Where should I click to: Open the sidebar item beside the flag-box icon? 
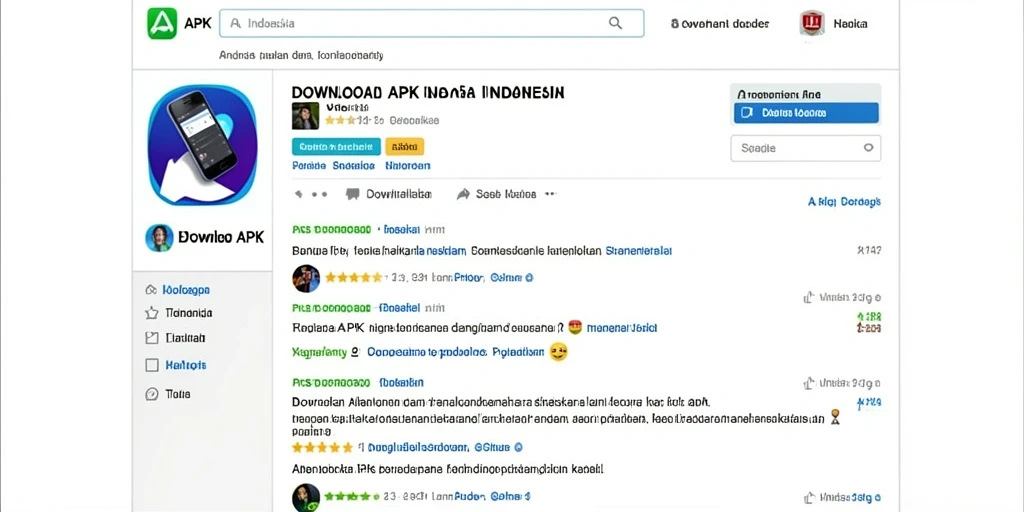(185, 338)
